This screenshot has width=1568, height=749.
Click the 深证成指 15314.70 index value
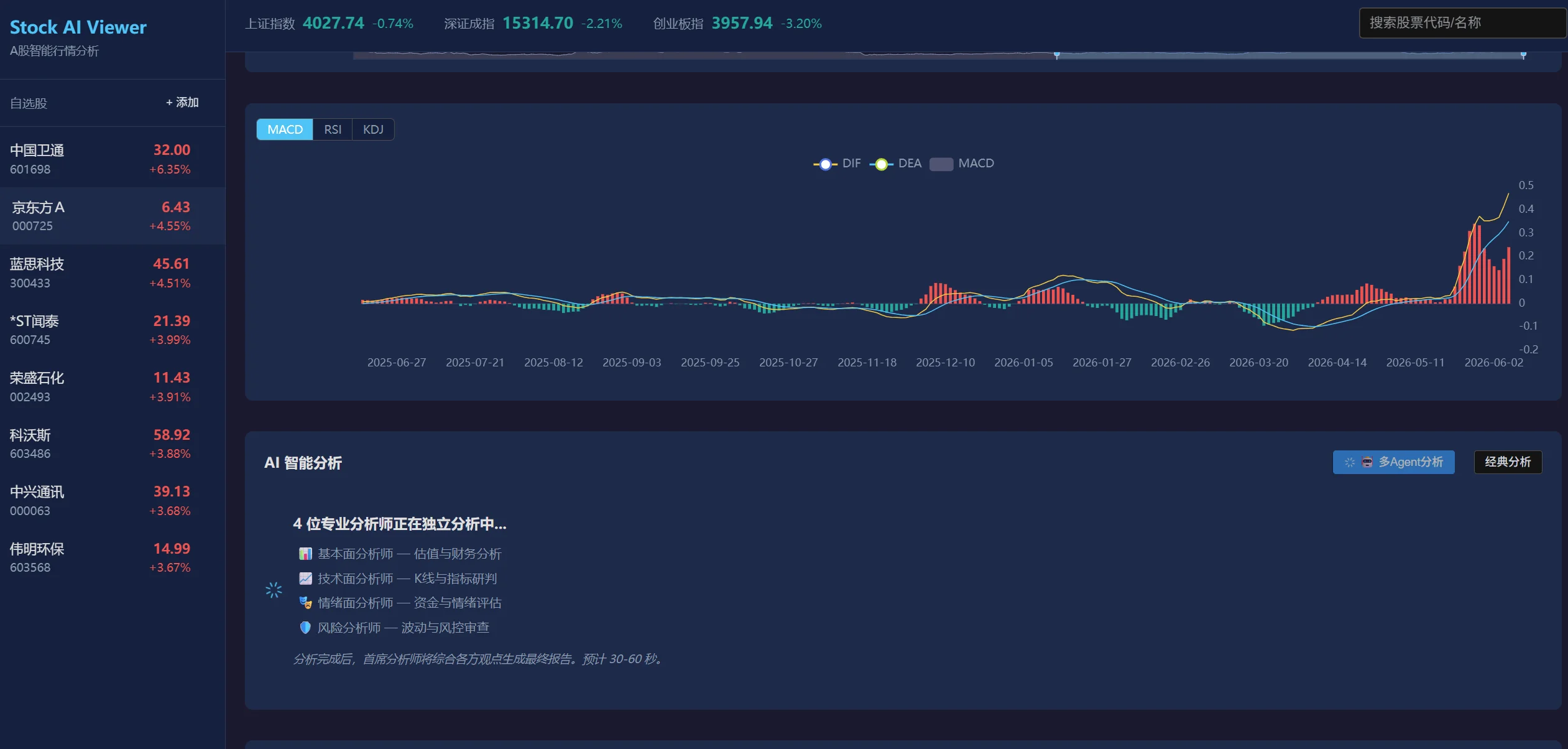(538, 23)
